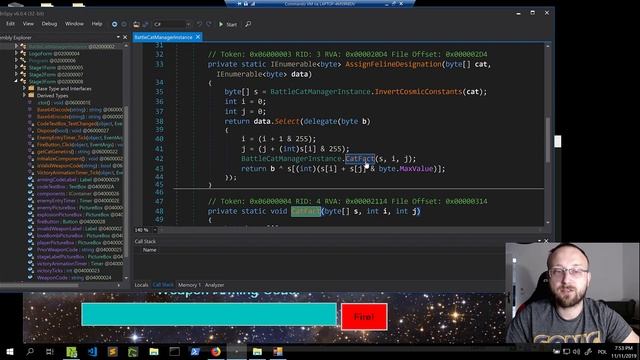Open the Windows Start menu
The height and width of the screenshot is (360, 640).
pyautogui.click(x=10, y=351)
